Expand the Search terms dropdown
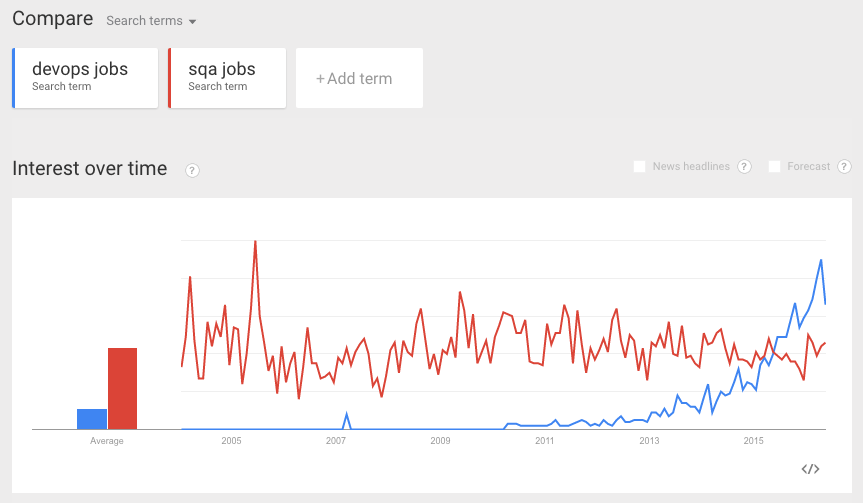Viewport: 863px width, 503px height. tap(151, 21)
